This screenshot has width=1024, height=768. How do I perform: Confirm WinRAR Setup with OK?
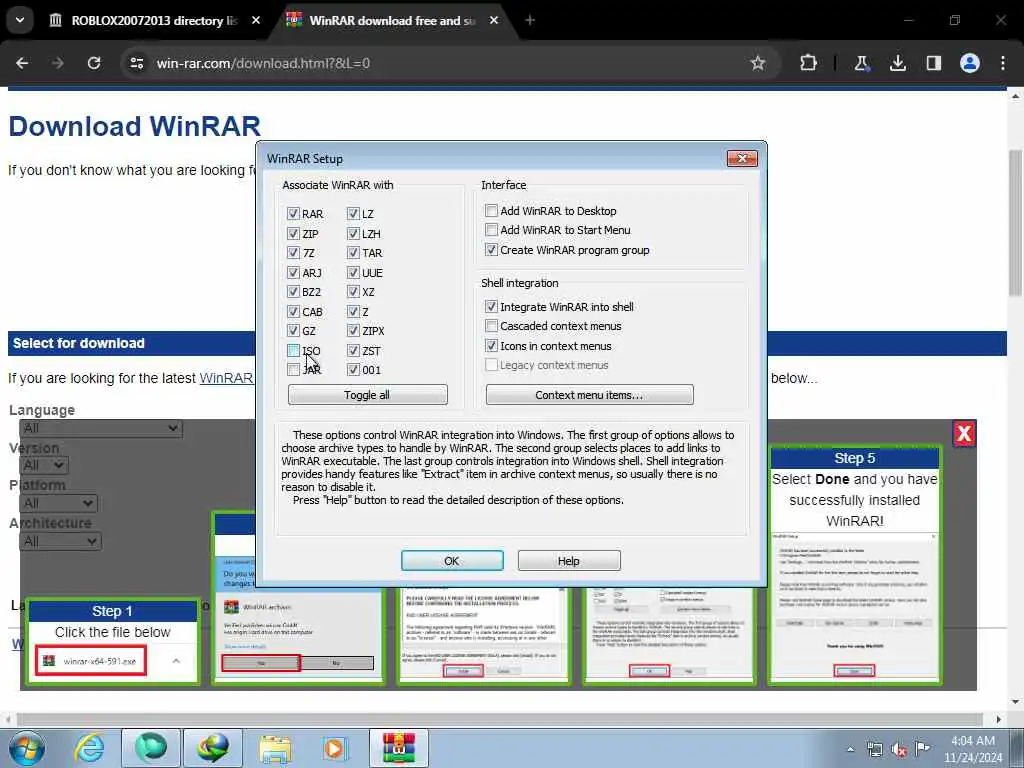click(x=452, y=560)
